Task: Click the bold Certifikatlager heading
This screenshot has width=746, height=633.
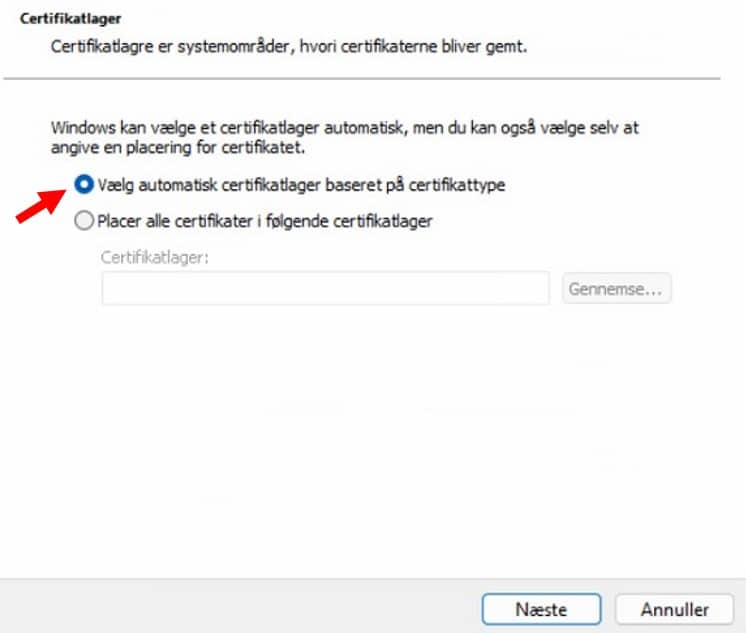Action: pyautogui.click(x=70, y=19)
